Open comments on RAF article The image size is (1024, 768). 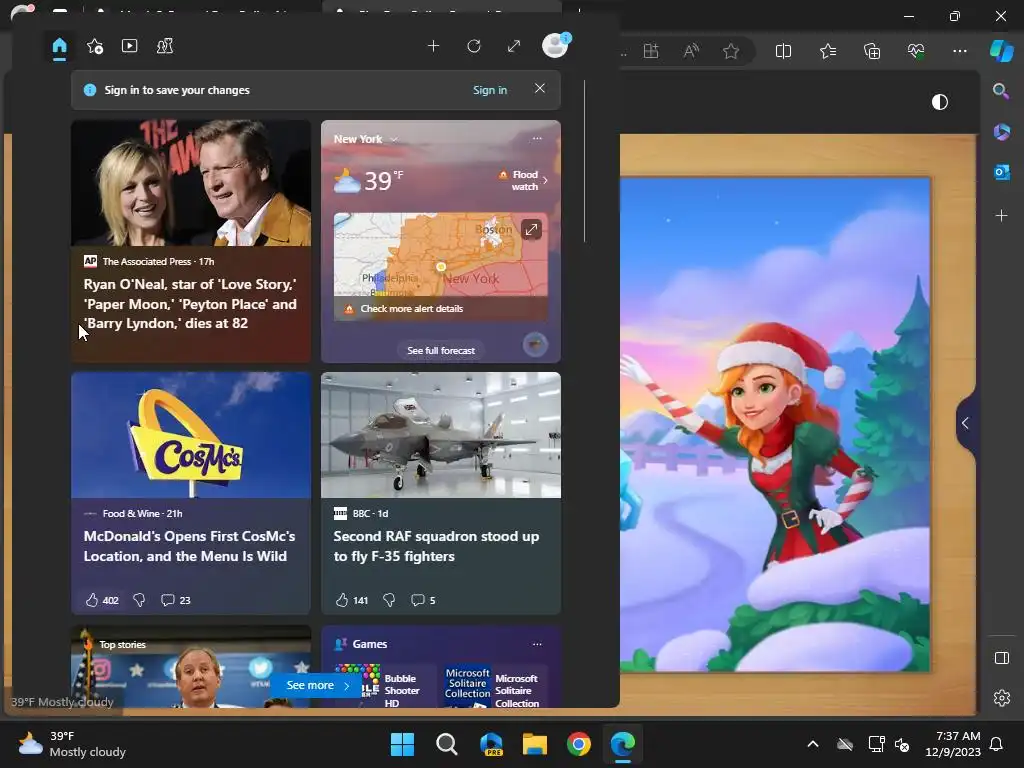point(423,600)
